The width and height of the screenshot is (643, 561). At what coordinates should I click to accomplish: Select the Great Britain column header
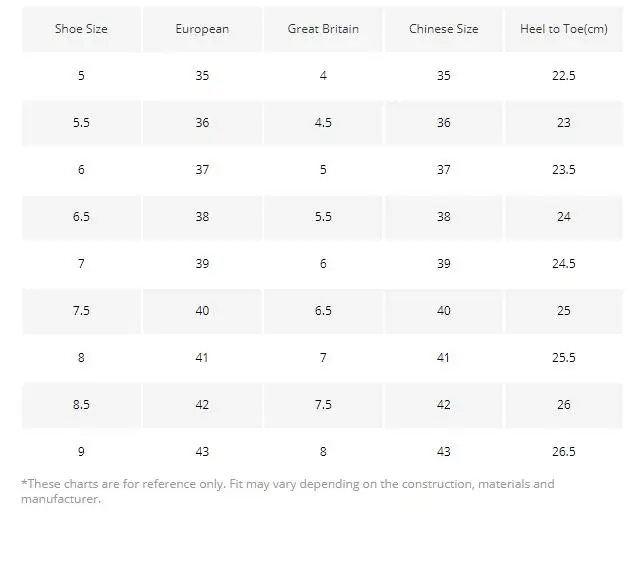[x=323, y=29]
